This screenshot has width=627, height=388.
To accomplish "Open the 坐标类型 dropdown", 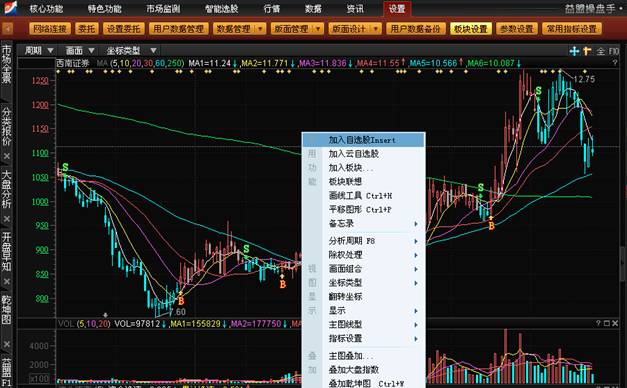I will [131, 50].
